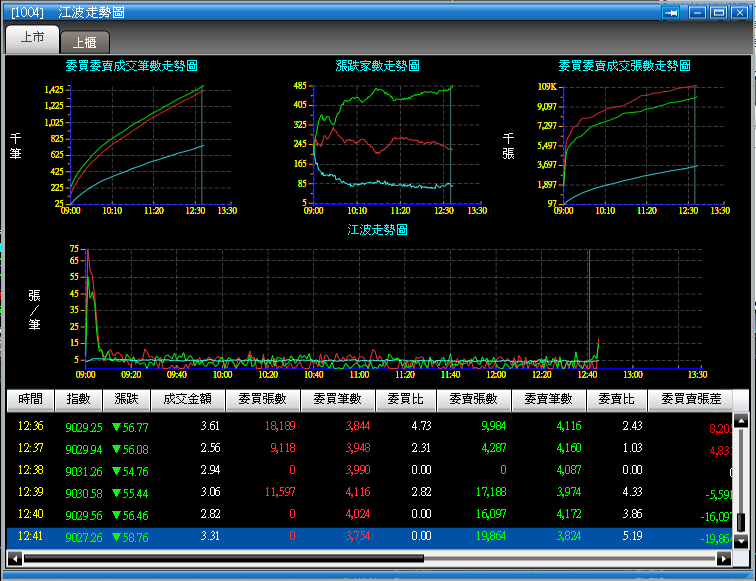Pin the window with the pushpin icon
Screen dimensions: 756x581
pos(670,13)
